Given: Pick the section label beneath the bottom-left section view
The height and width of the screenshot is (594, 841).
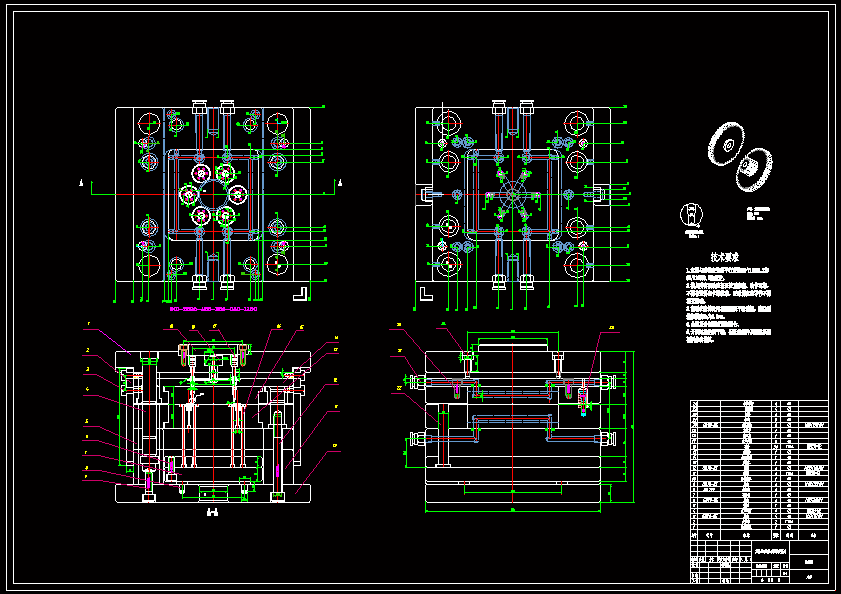Looking at the screenshot, I should point(212,513).
